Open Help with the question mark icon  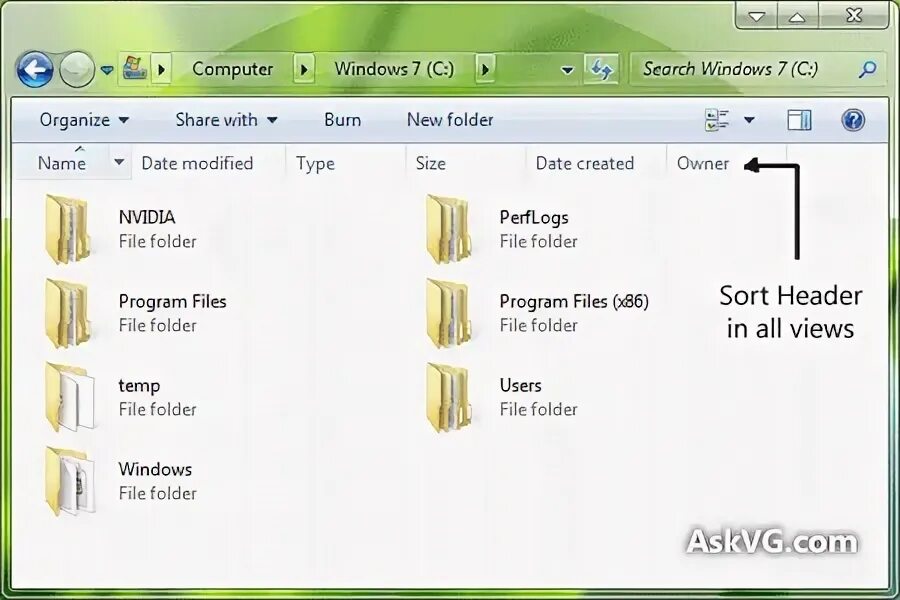tap(853, 120)
